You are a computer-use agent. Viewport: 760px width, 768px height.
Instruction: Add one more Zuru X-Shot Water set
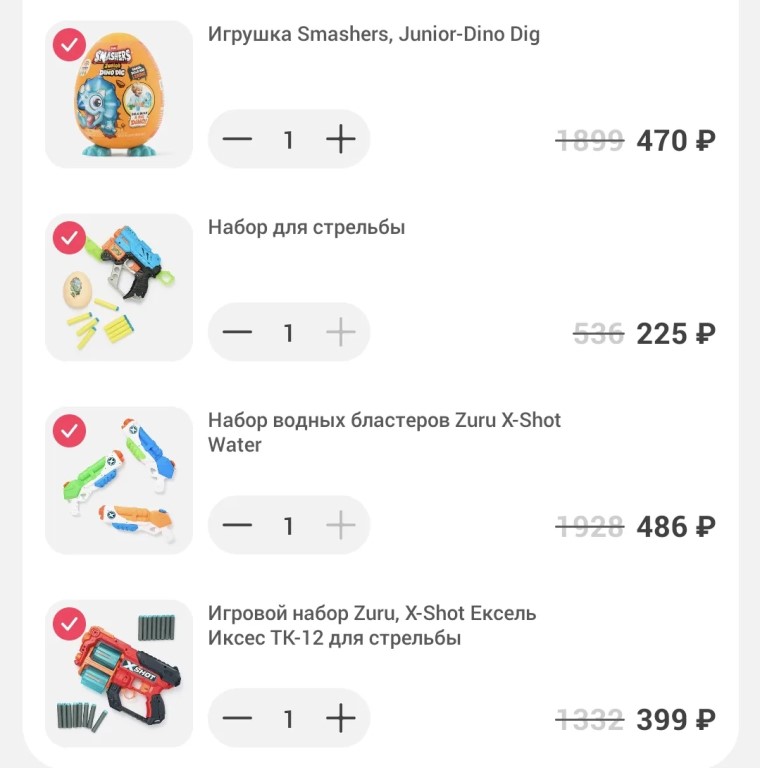pos(341,525)
